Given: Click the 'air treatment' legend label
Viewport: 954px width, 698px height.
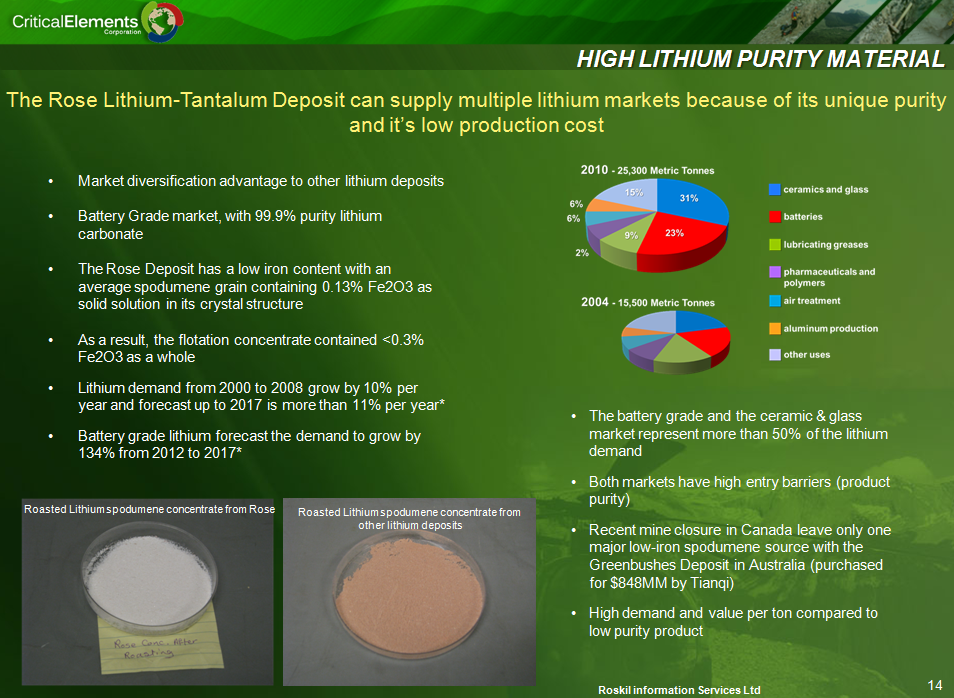Looking at the screenshot, I should pos(812,301).
